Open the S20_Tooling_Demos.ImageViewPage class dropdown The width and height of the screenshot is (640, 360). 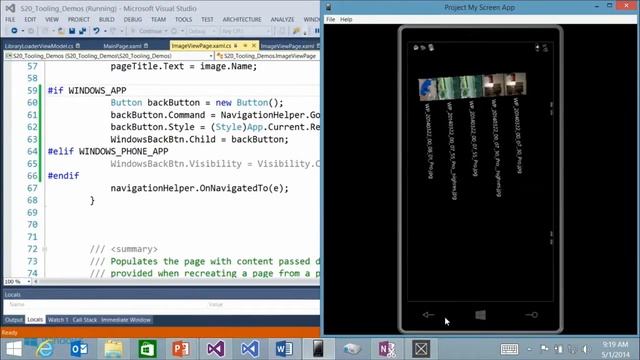(x=267, y=56)
